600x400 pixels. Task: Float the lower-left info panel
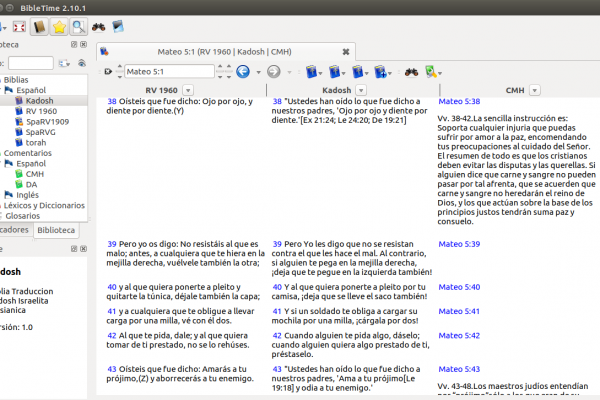pyautogui.click(x=74, y=249)
